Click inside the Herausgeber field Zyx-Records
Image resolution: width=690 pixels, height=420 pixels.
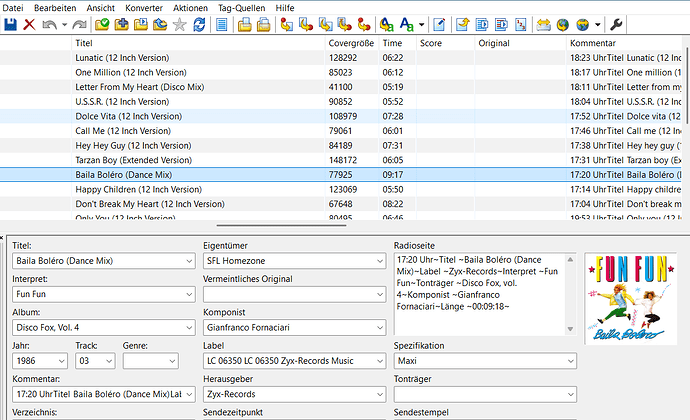point(294,394)
